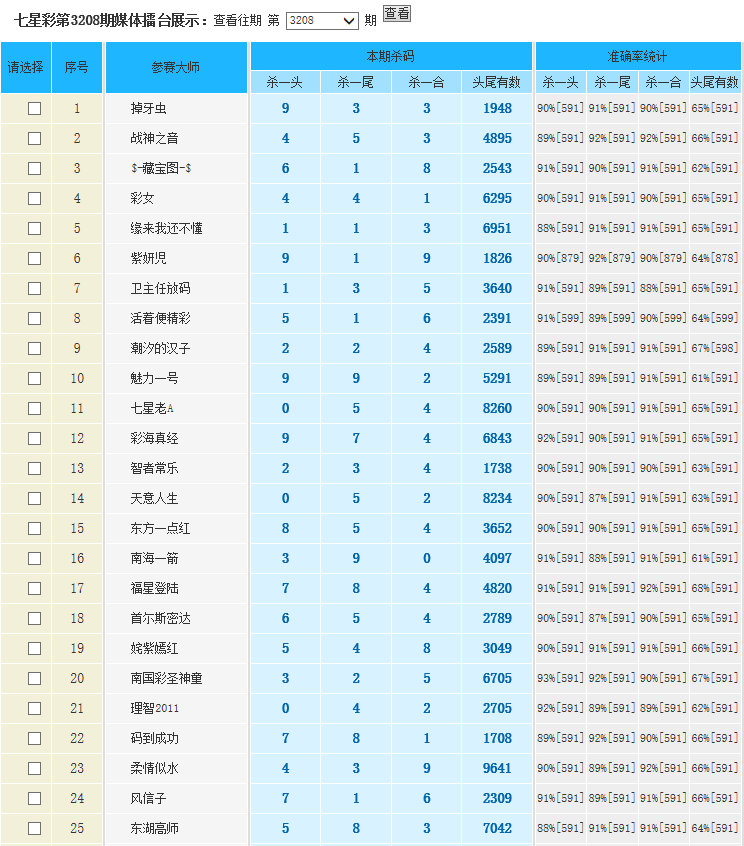Select the checkbox for 南国彩圣神童

(x=34, y=679)
